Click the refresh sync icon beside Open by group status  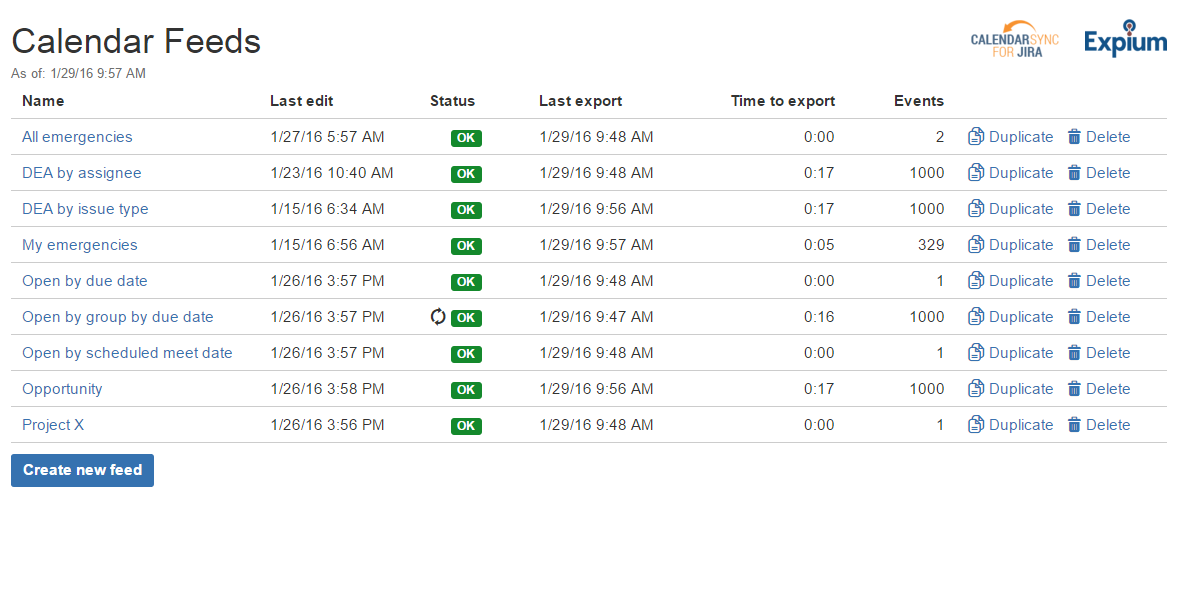438,317
